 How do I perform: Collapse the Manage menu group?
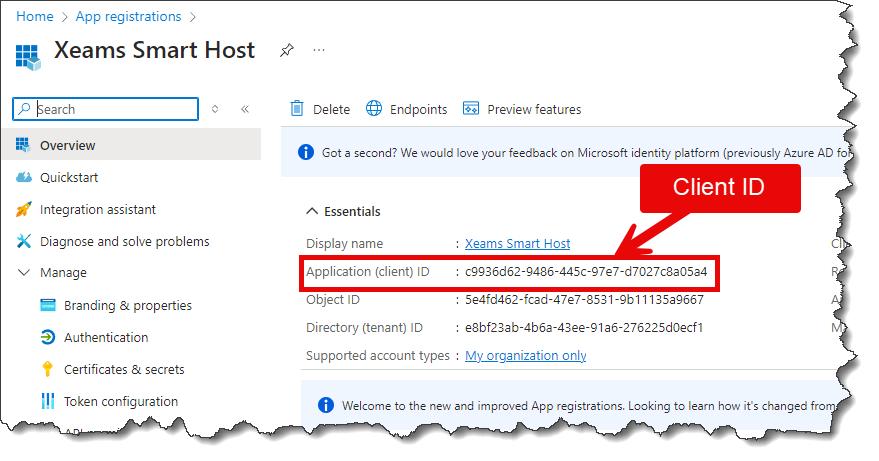pyautogui.click(x=24, y=273)
